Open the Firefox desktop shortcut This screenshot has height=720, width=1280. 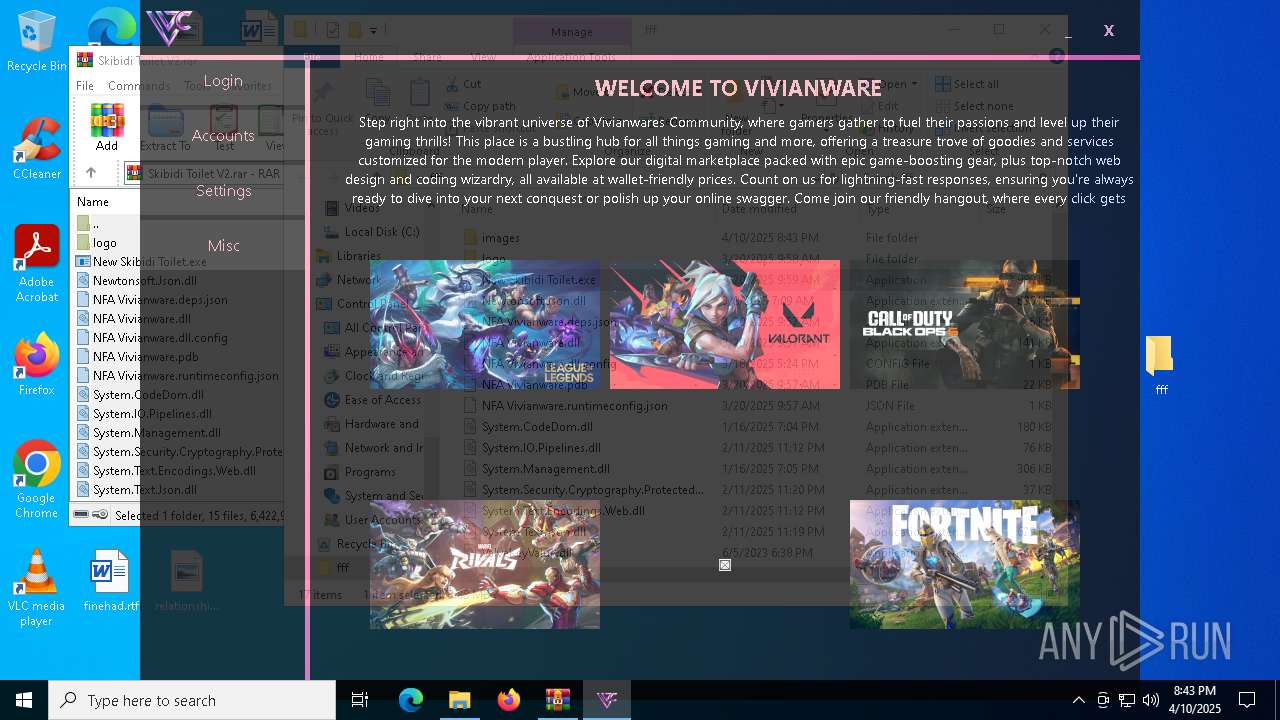tap(36, 365)
